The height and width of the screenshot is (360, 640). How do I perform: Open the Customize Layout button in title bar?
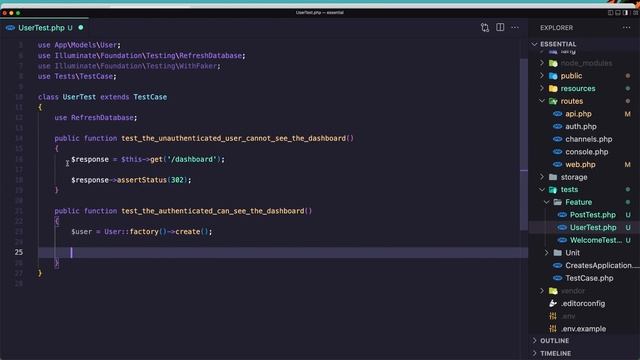[635, 13]
